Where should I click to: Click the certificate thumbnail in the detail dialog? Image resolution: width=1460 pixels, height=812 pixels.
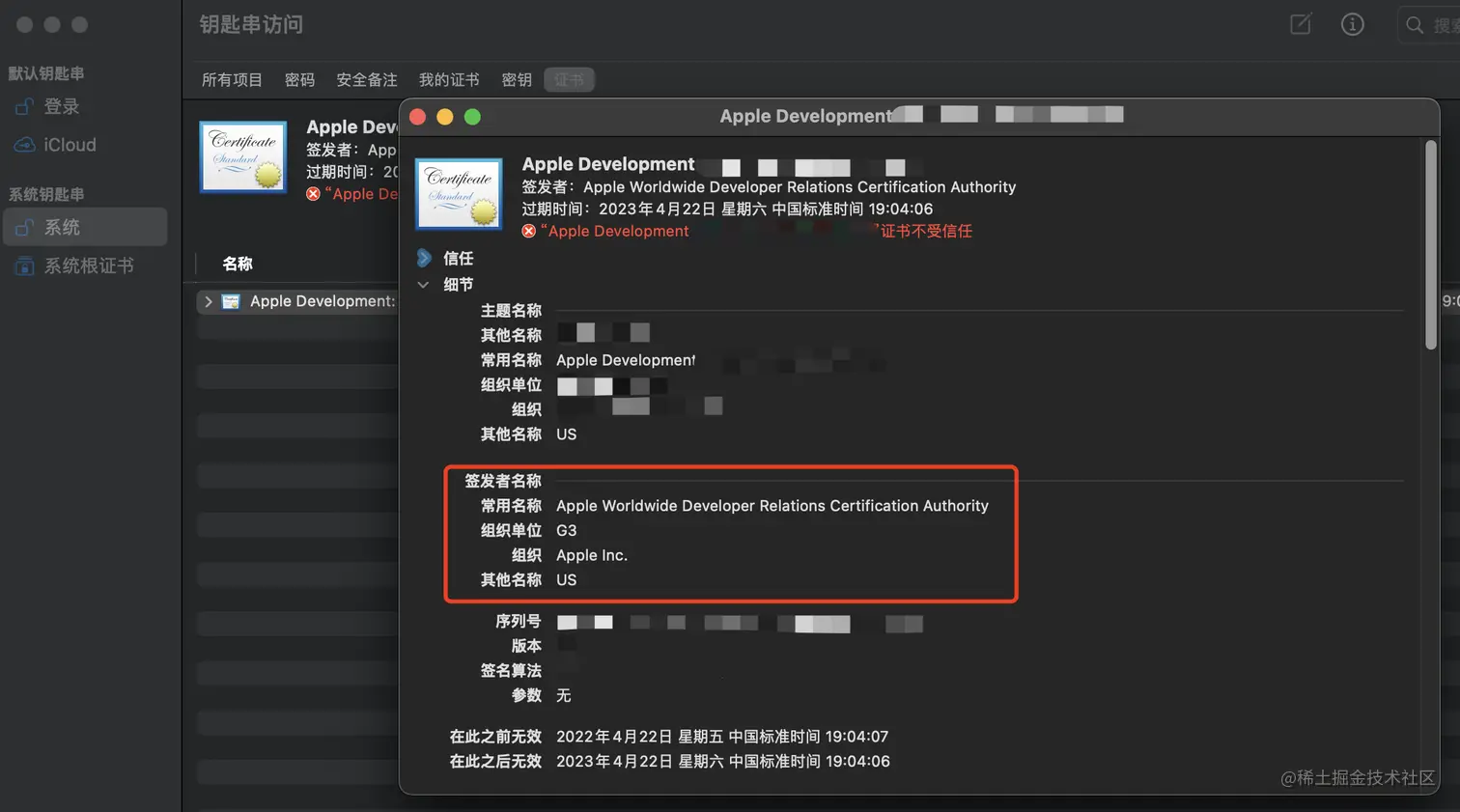459,194
